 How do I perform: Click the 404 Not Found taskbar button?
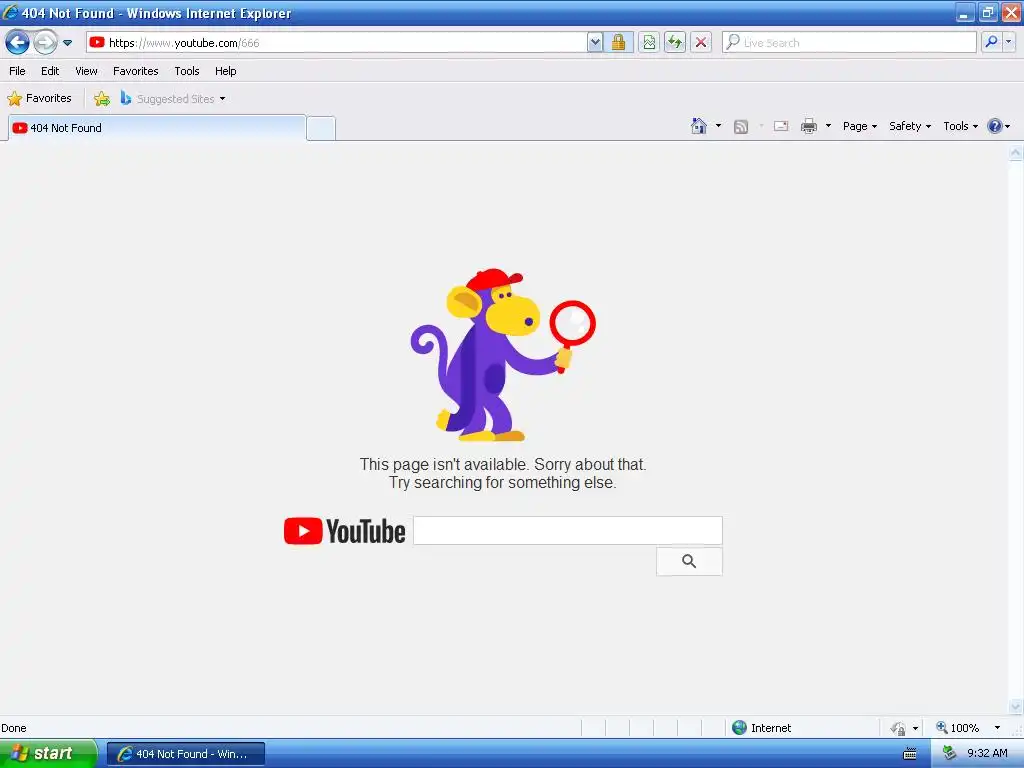tap(186, 754)
